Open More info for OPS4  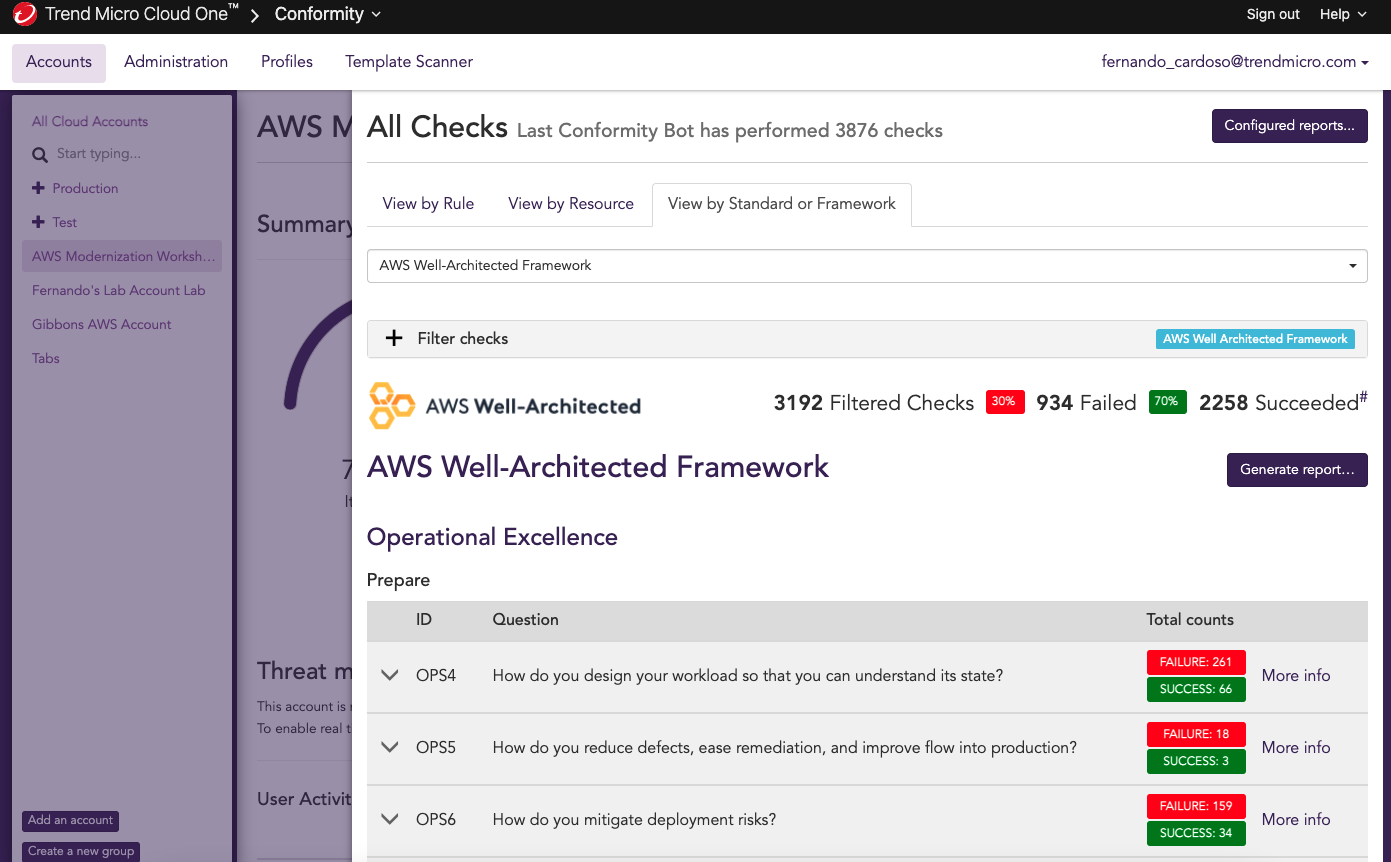(1296, 675)
